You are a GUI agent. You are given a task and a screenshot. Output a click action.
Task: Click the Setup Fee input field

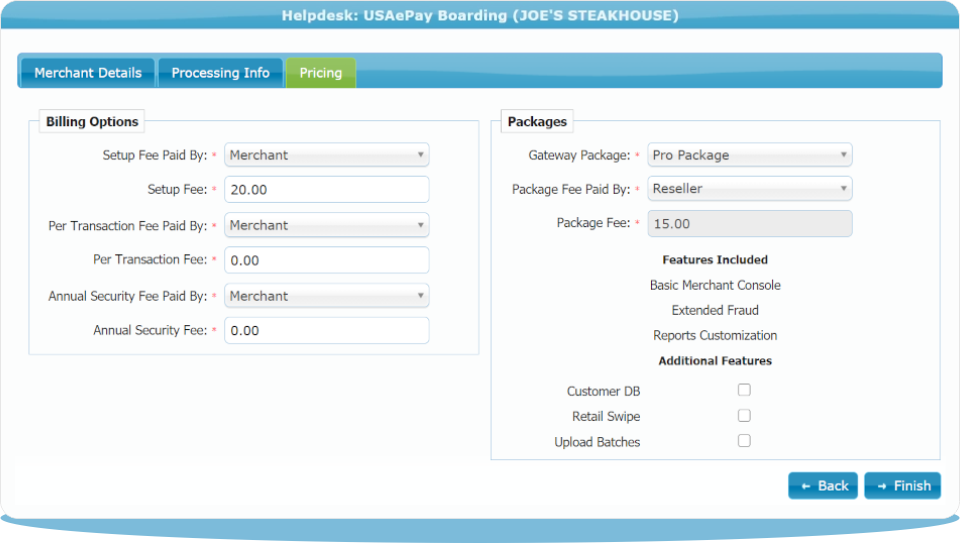(326, 190)
